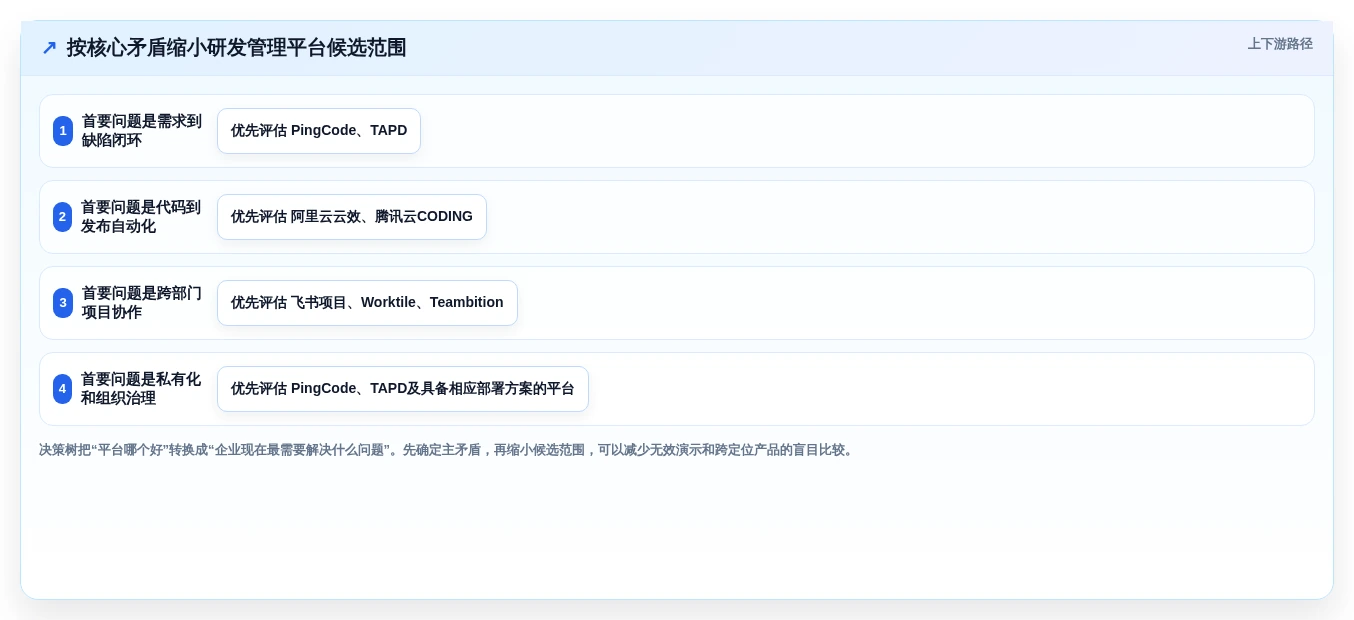This screenshot has width=1354, height=620.
Task: Click 优先评估 PingCode、TAPD chip
Action: point(319,131)
